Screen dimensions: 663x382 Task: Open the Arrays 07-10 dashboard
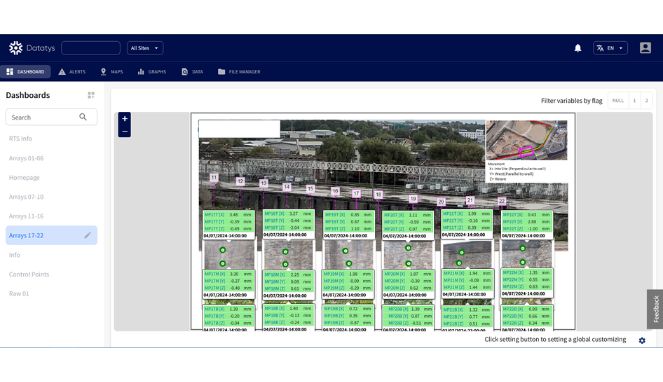pos(26,197)
